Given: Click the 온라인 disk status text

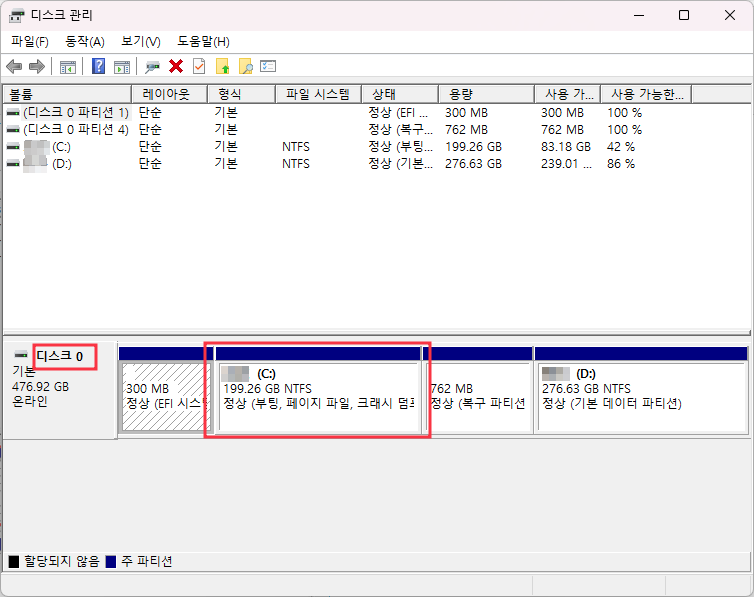Looking at the screenshot, I should click(30, 401).
